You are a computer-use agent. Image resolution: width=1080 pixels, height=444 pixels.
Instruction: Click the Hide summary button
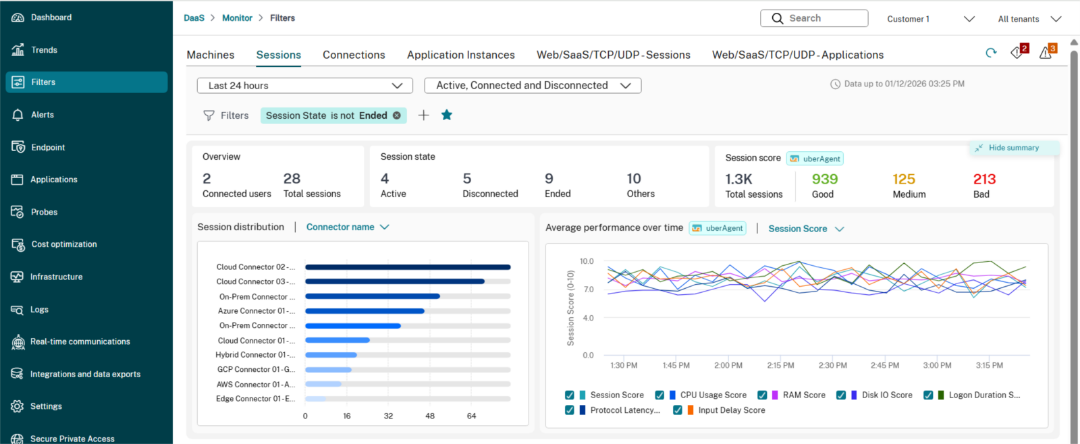1013,148
